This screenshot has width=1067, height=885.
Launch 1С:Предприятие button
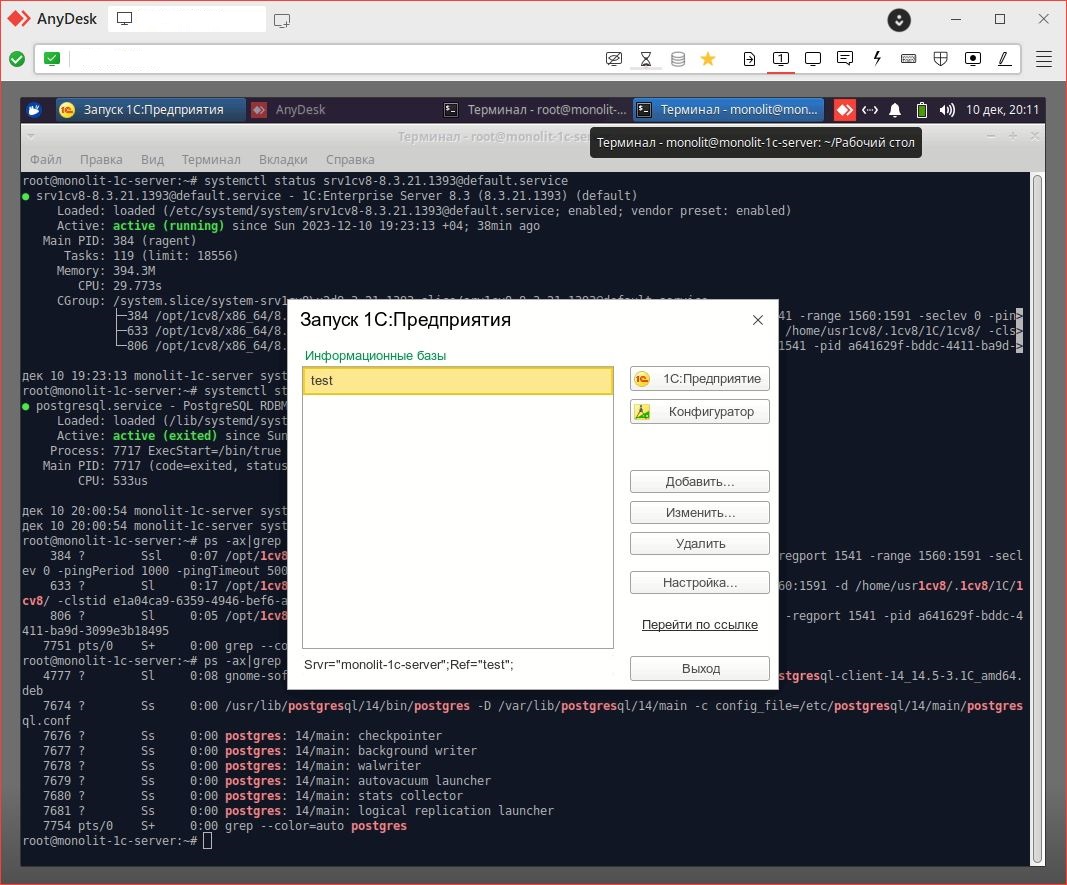pos(700,379)
